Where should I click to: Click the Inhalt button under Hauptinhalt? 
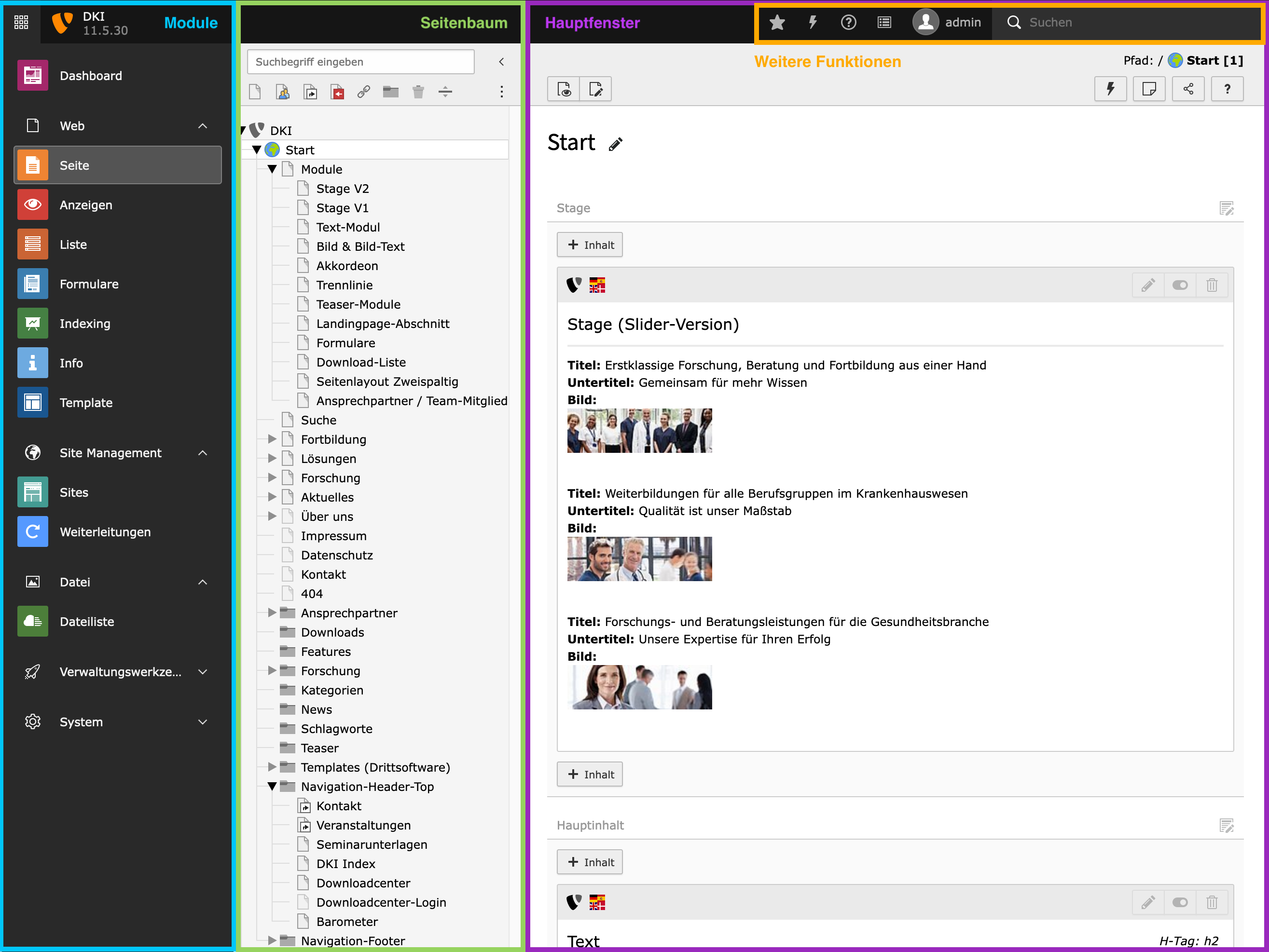pyautogui.click(x=590, y=862)
